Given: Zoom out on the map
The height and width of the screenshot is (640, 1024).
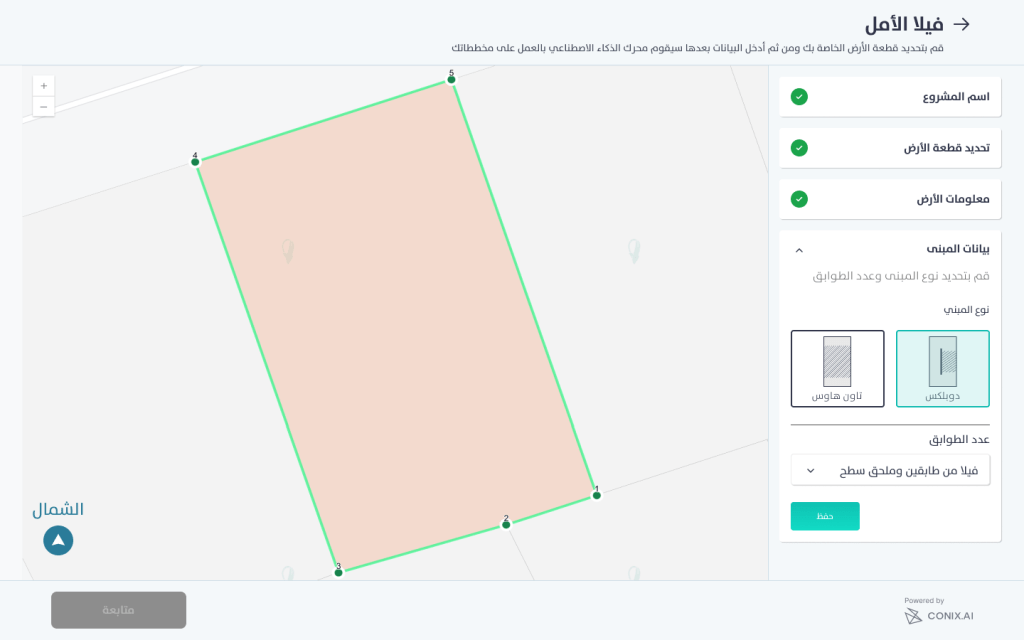Looking at the screenshot, I should (44, 107).
